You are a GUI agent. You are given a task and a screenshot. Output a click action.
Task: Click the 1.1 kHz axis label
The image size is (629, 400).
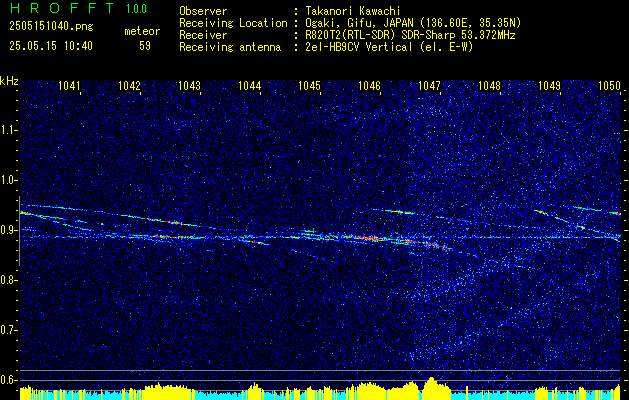pyautogui.click(x=8, y=130)
